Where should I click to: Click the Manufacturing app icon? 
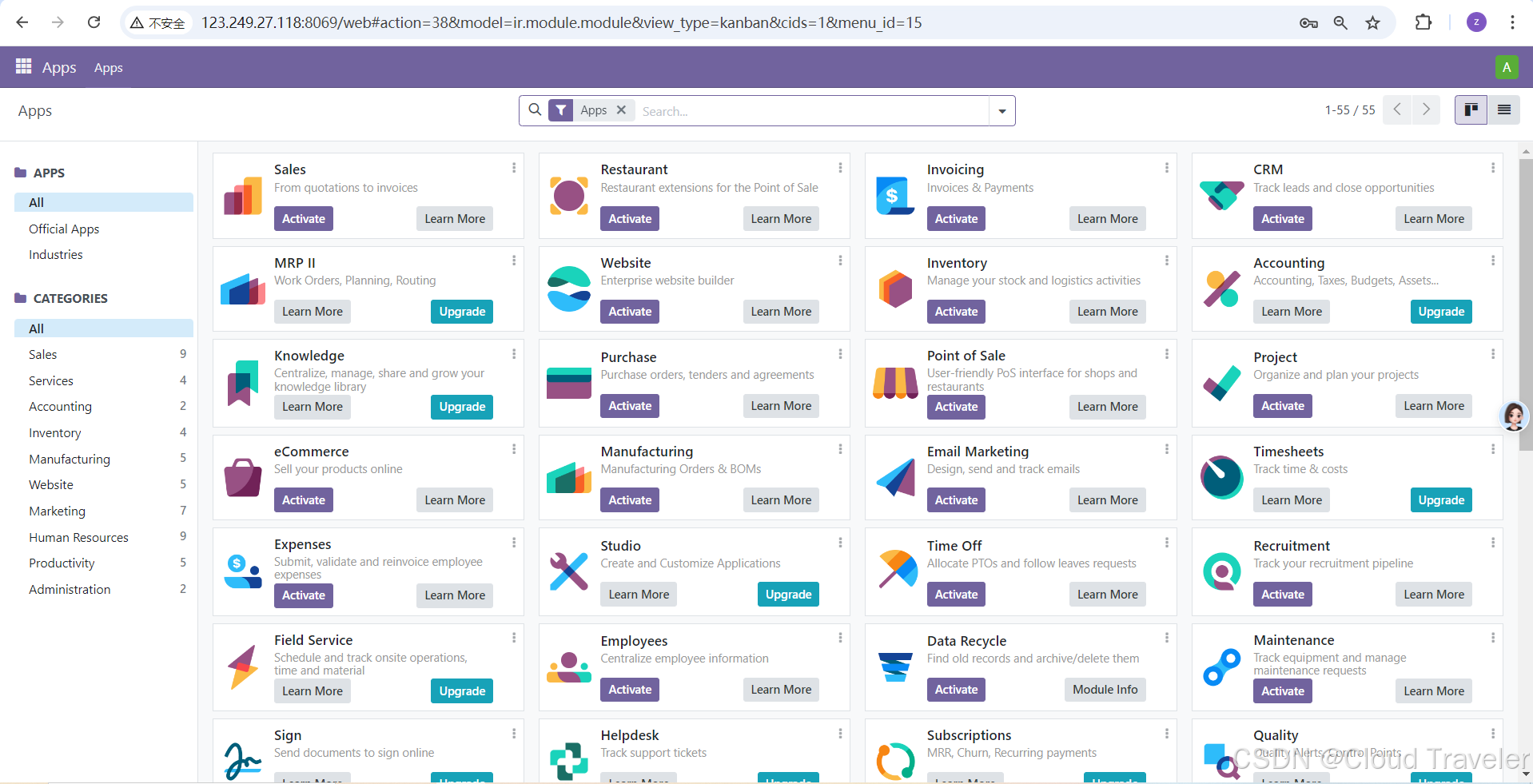(x=569, y=477)
